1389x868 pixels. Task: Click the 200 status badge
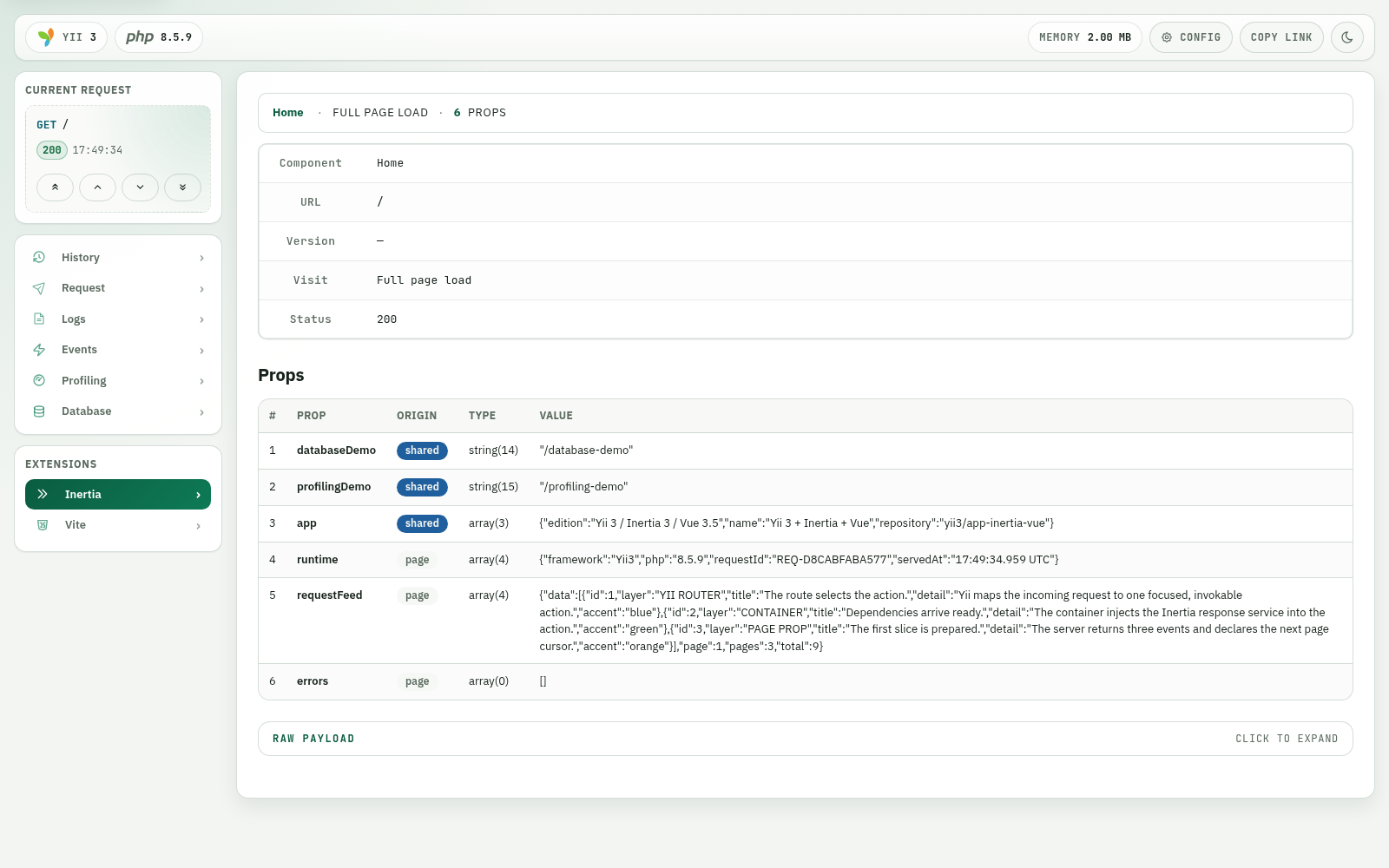52,150
